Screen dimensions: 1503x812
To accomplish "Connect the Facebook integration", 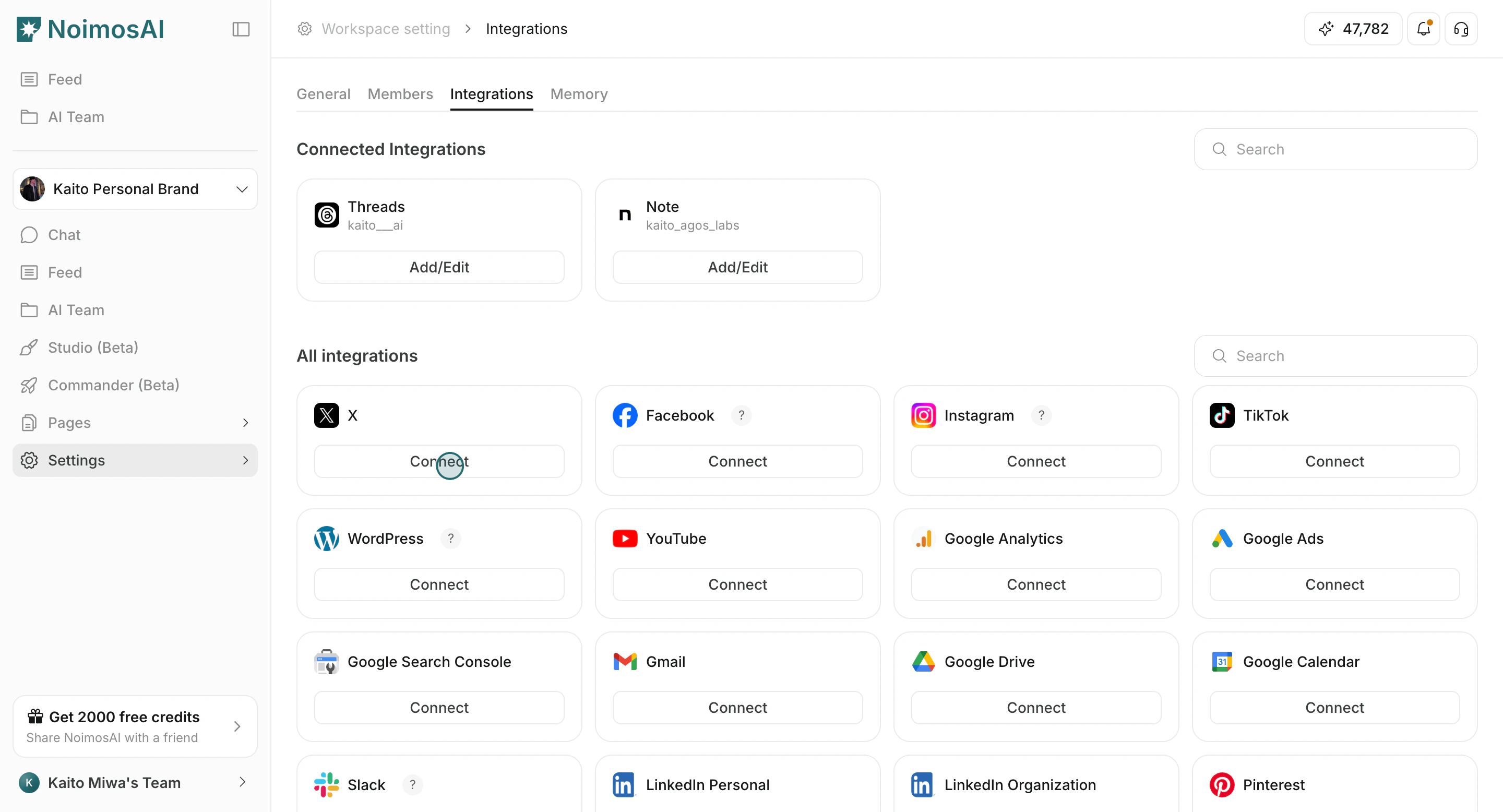I will tap(737, 461).
